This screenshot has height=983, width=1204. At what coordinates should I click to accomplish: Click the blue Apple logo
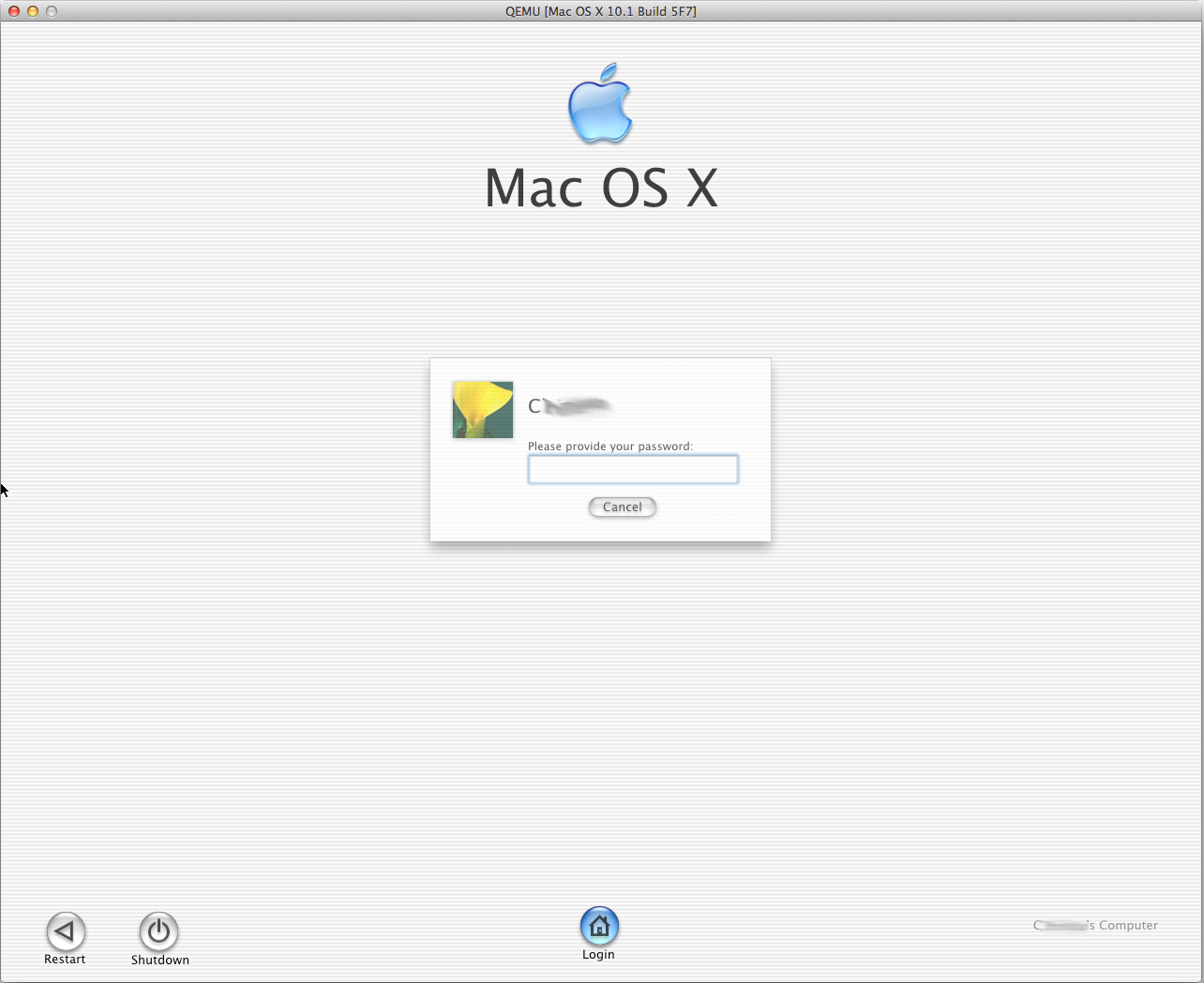tap(600, 104)
